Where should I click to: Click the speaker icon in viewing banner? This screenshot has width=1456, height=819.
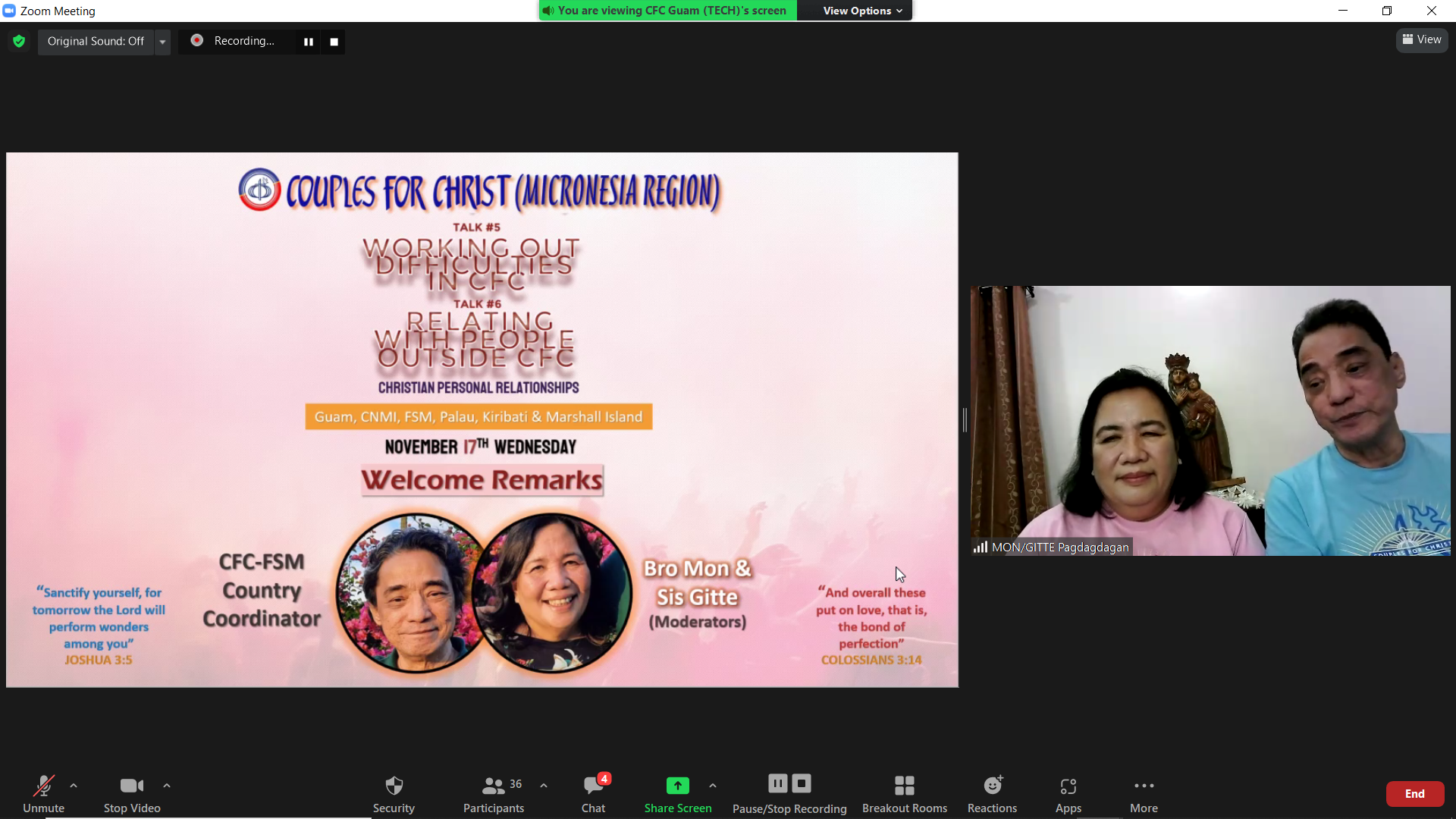point(548,11)
